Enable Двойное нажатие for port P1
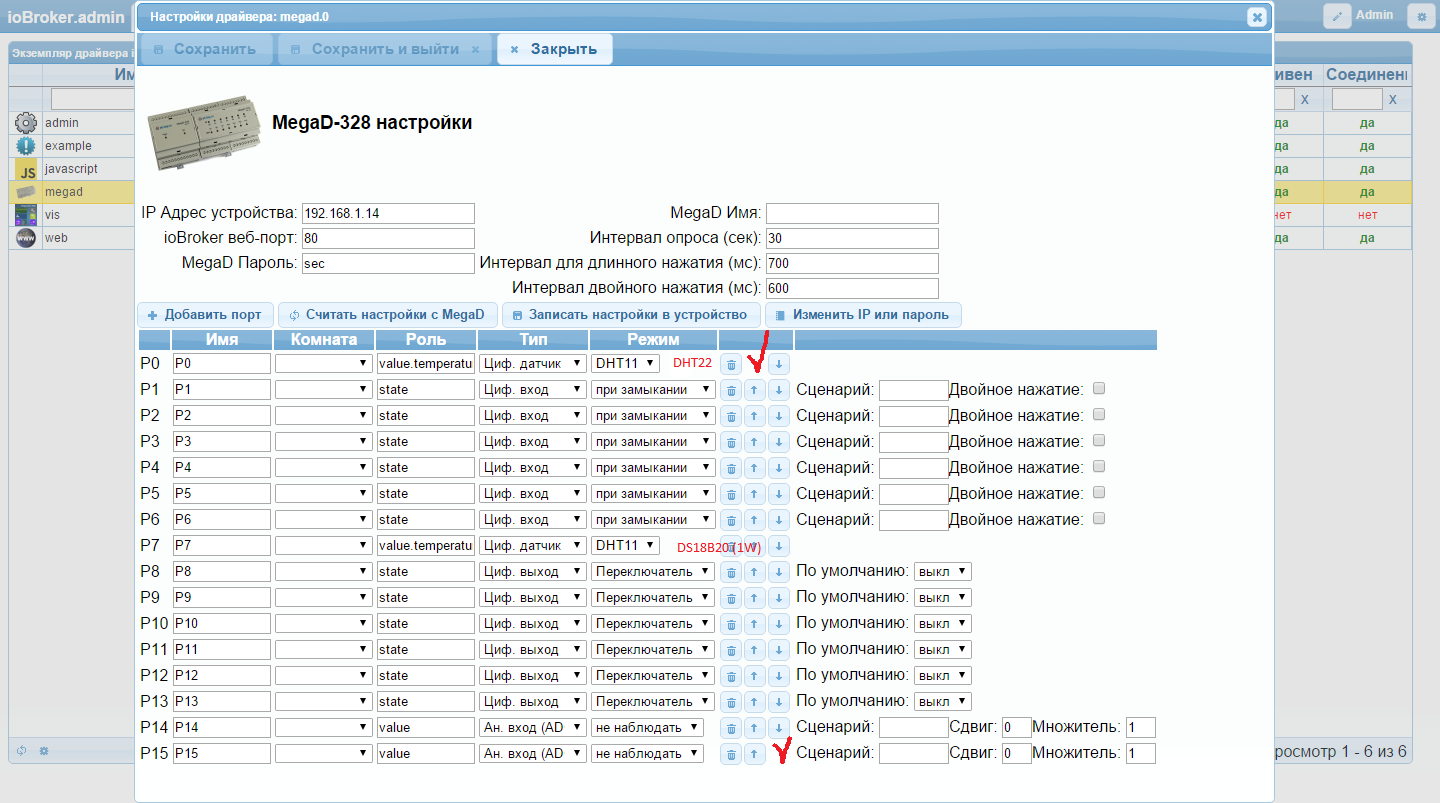Image resolution: width=1440 pixels, height=803 pixels. [1100, 388]
